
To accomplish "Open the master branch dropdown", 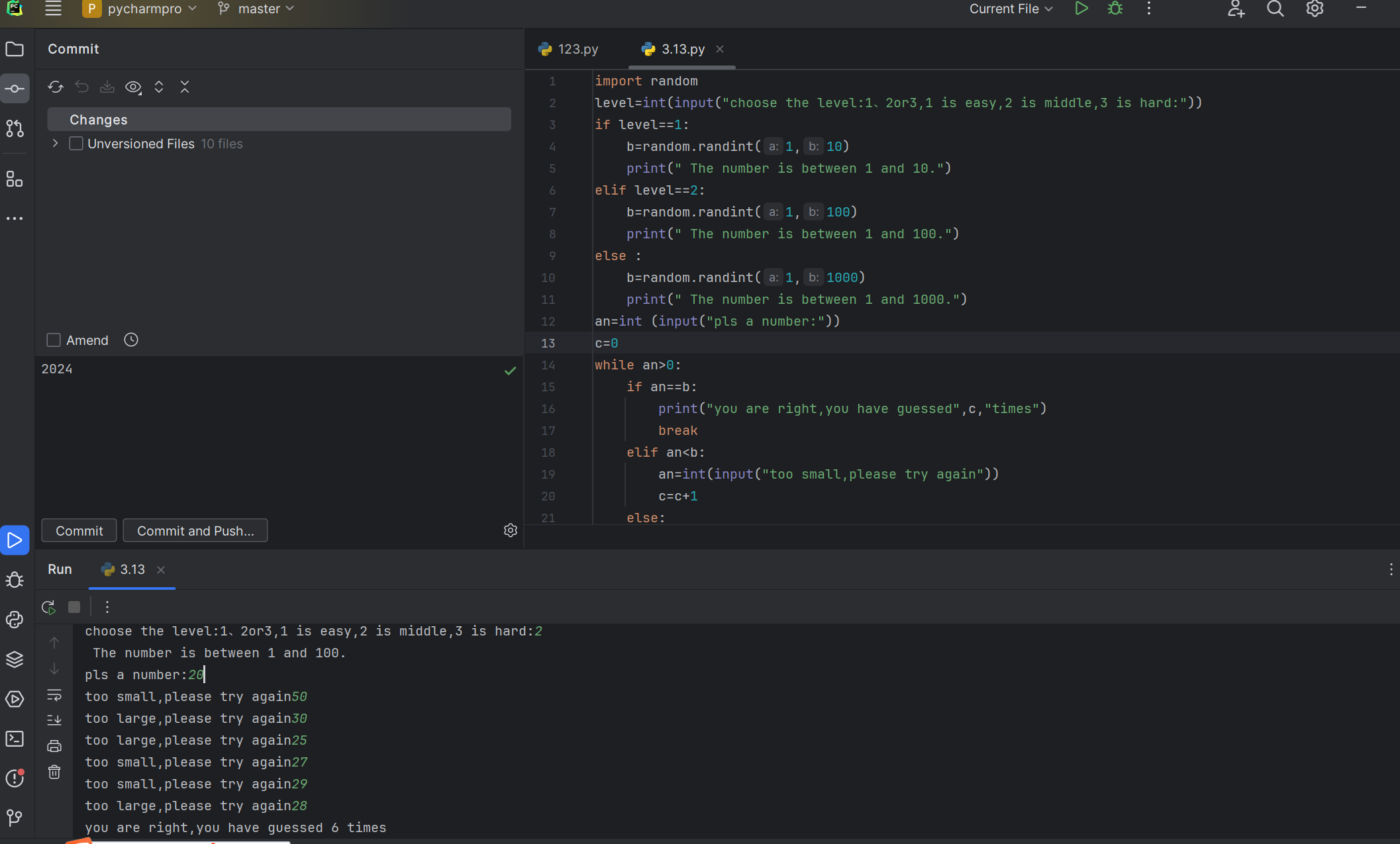I will point(257,9).
